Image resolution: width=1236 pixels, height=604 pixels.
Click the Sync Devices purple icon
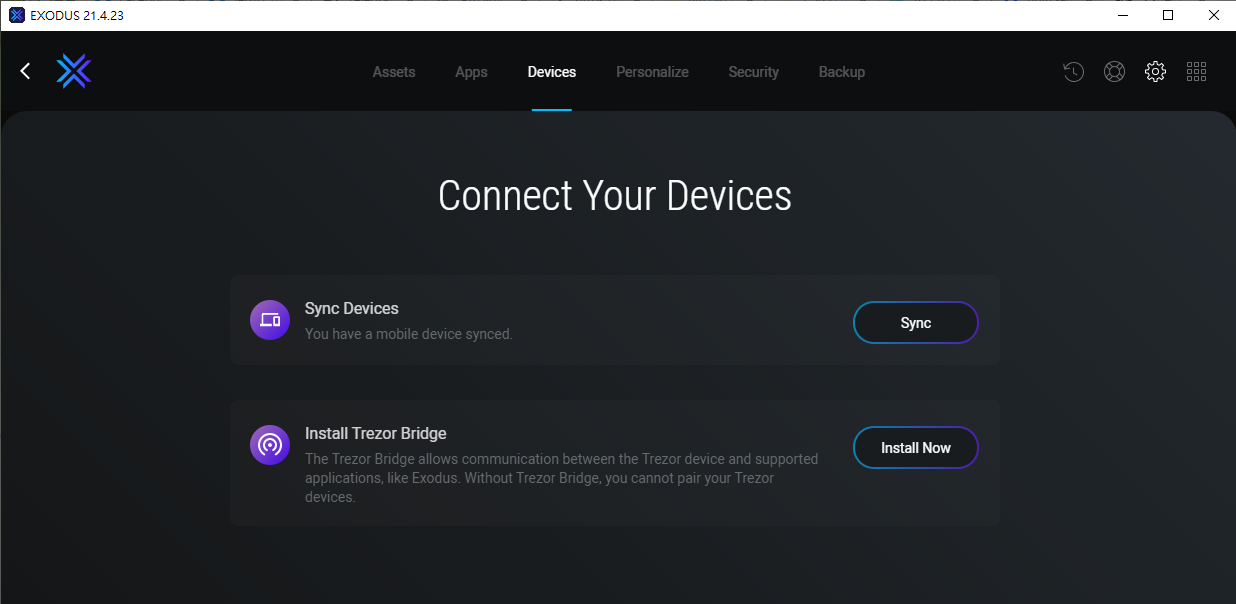(x=270, y=320)
